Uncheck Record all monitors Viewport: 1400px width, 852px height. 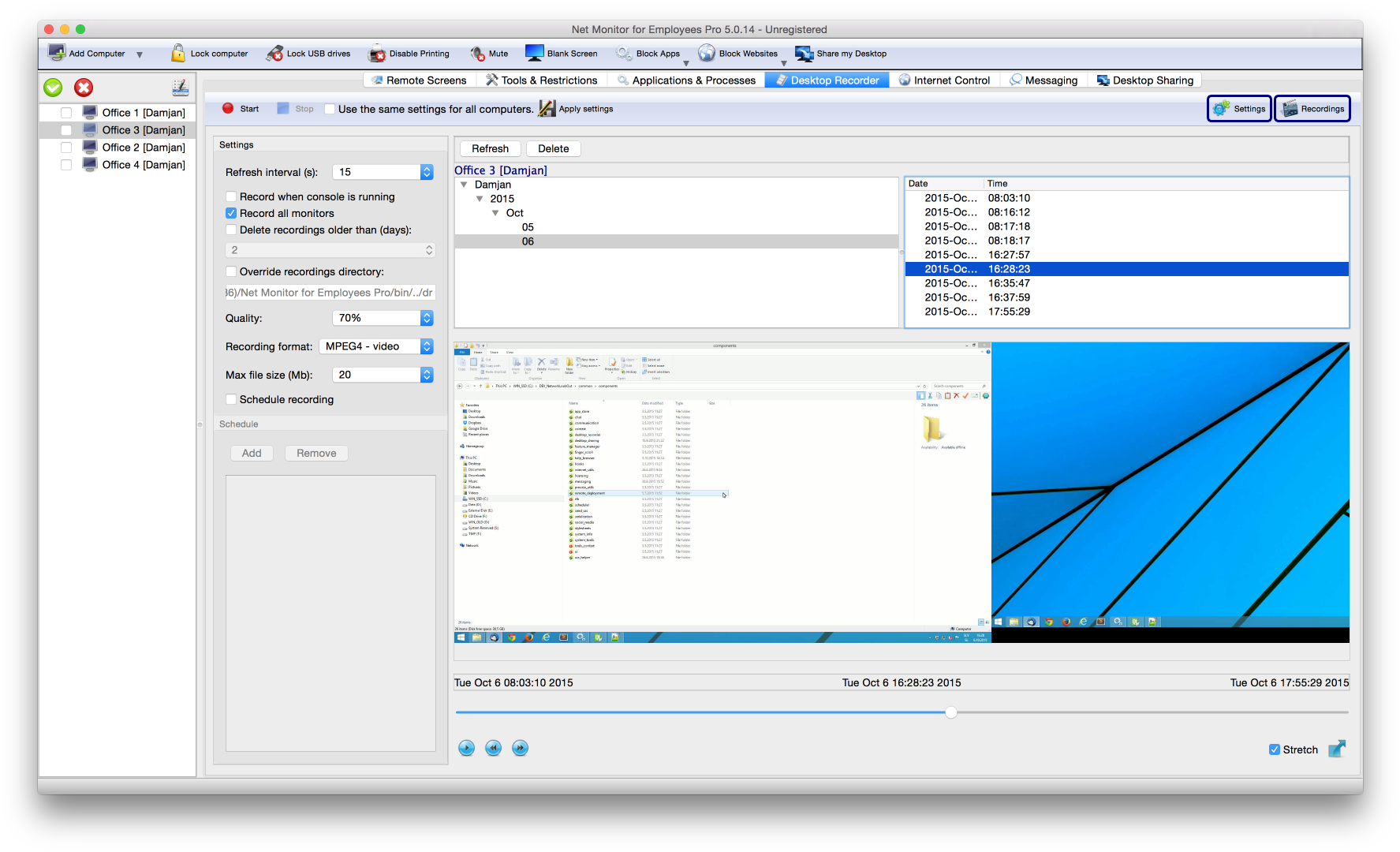[x=231, y=213]
